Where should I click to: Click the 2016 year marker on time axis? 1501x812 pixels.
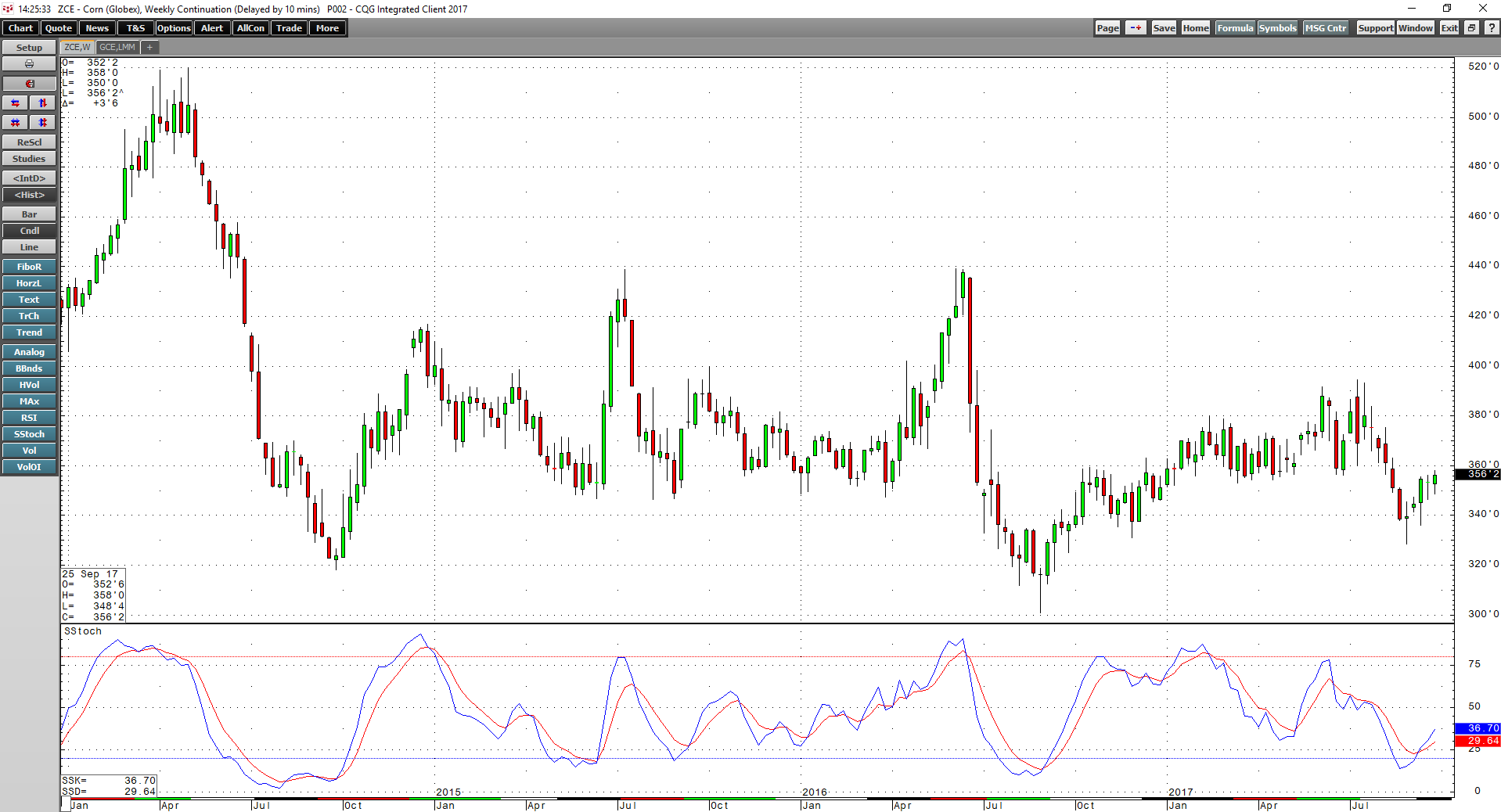pos(814,792)
